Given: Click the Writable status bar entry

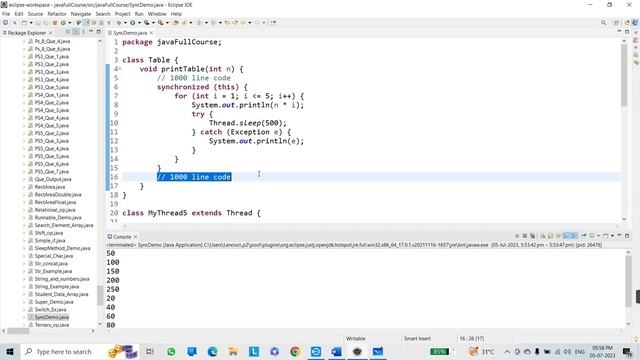Looking at the screenshot, I should coord(356,338).
